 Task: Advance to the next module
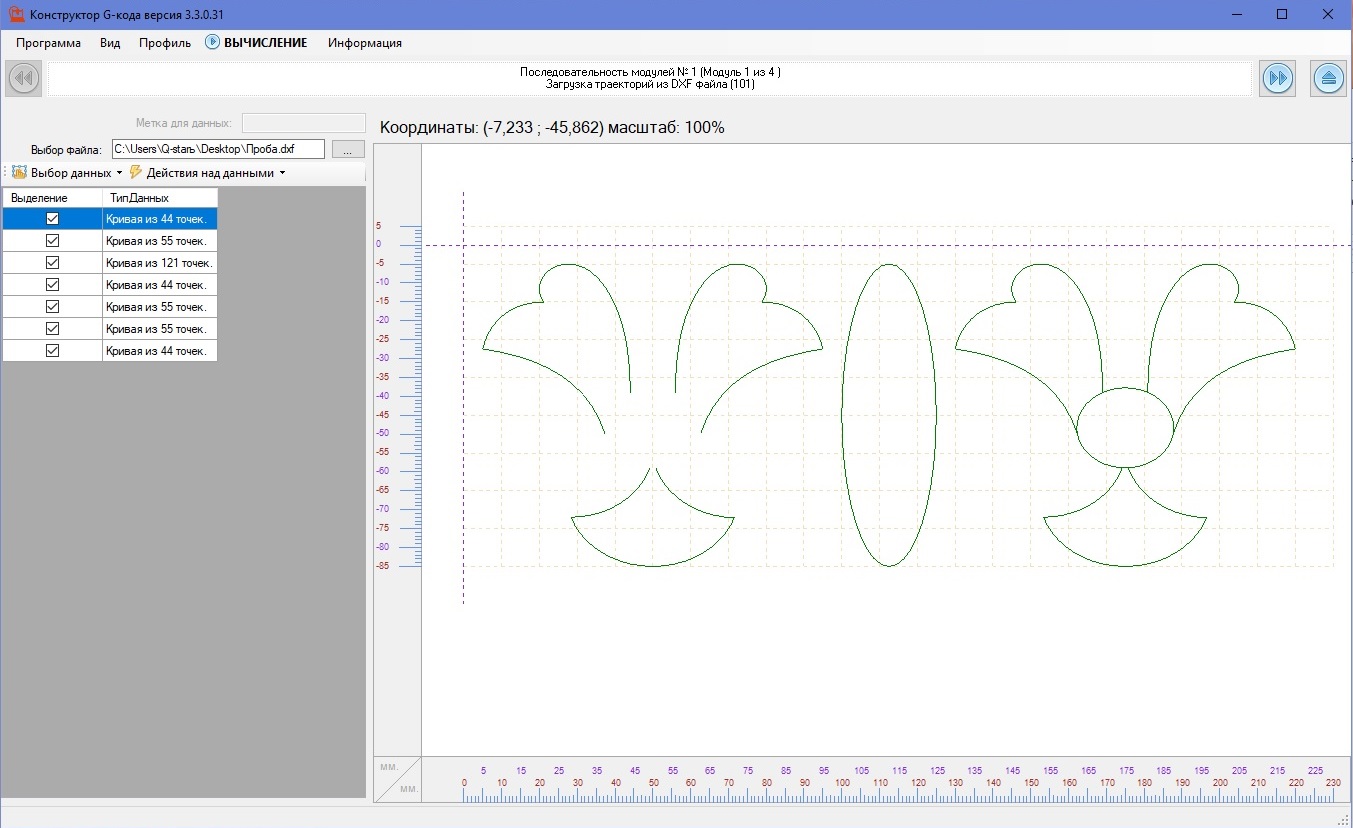coord(1278,78)
